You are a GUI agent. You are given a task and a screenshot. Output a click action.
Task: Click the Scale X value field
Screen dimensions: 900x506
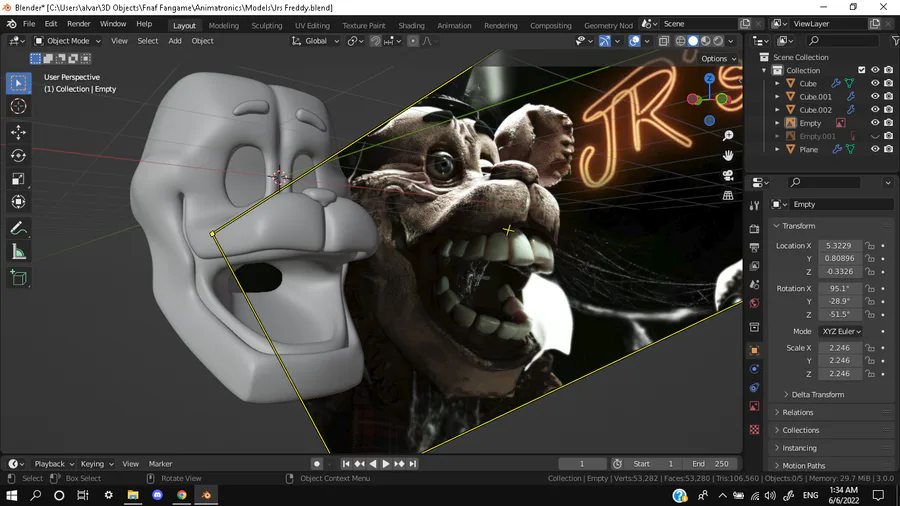click(x=840, y=348)
